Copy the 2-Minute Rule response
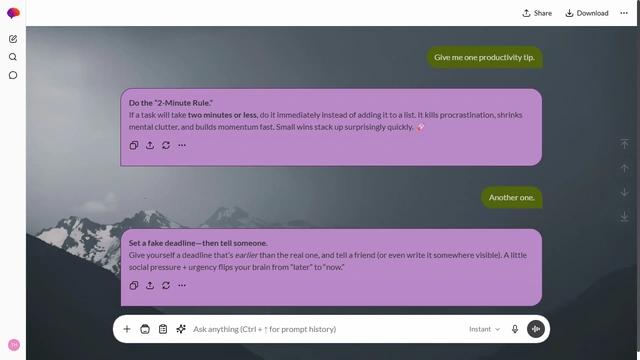Screen dimensions: 640x360 point(134,145)
